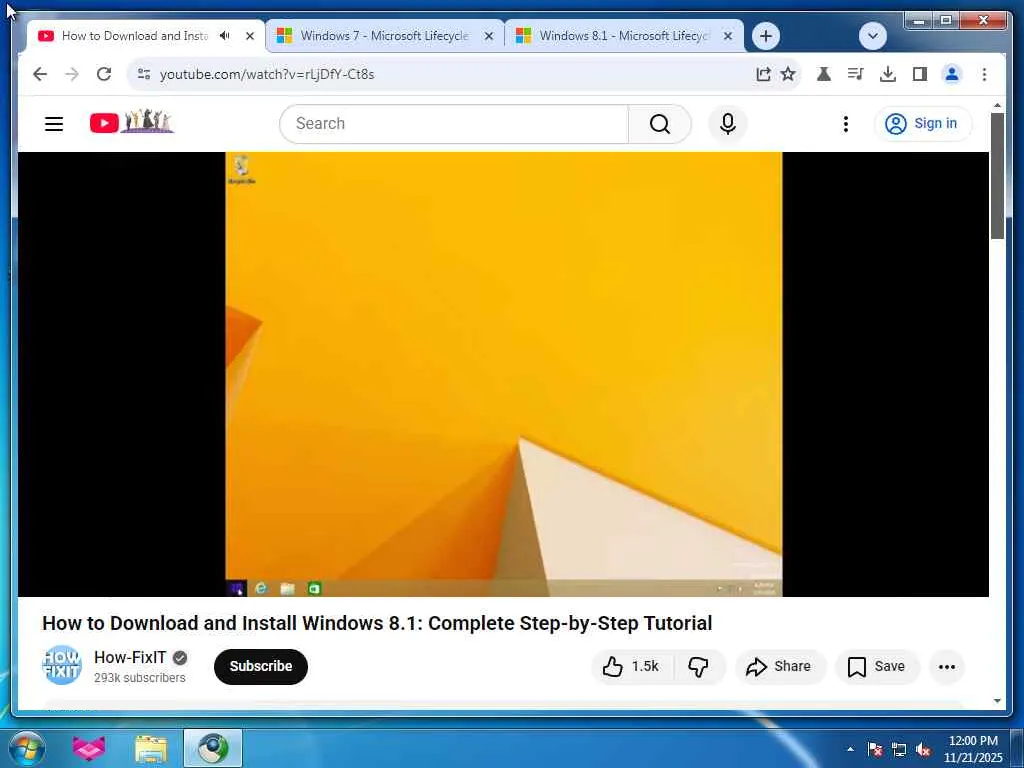Go to YouTube home via the logo
The width and height of the screenshot is (1024, 768).
(x=132, y=122)
